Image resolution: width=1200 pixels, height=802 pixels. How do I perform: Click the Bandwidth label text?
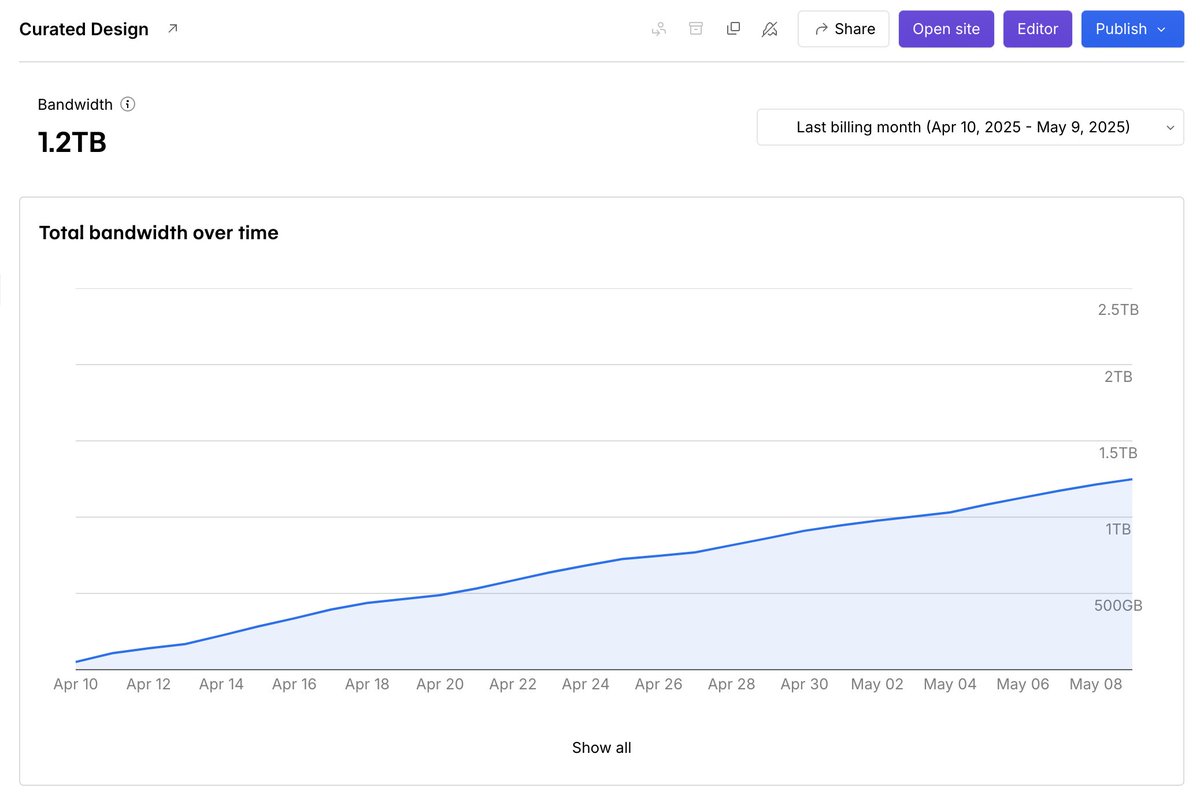[x=75, y=104]
